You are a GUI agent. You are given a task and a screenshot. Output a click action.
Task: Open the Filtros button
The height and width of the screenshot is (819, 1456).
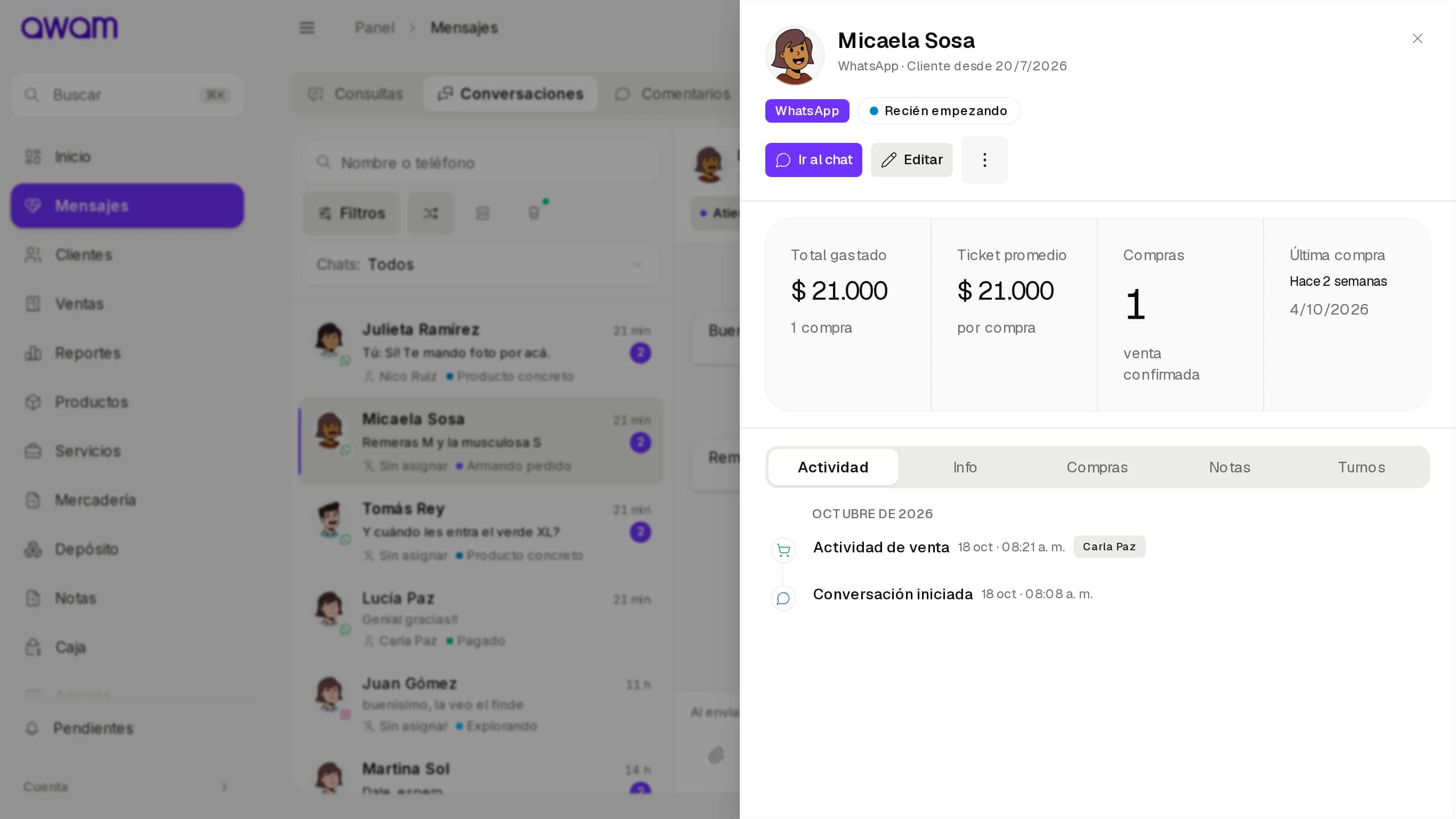(351, 213)
